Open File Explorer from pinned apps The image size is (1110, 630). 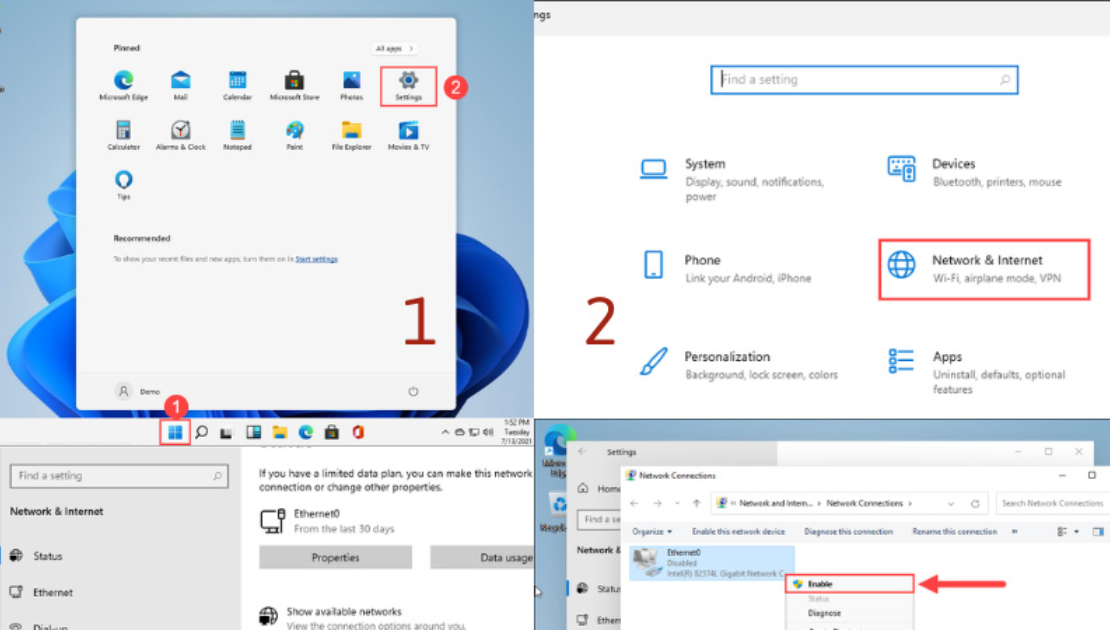pyautogui.click(x=351, y=135)
